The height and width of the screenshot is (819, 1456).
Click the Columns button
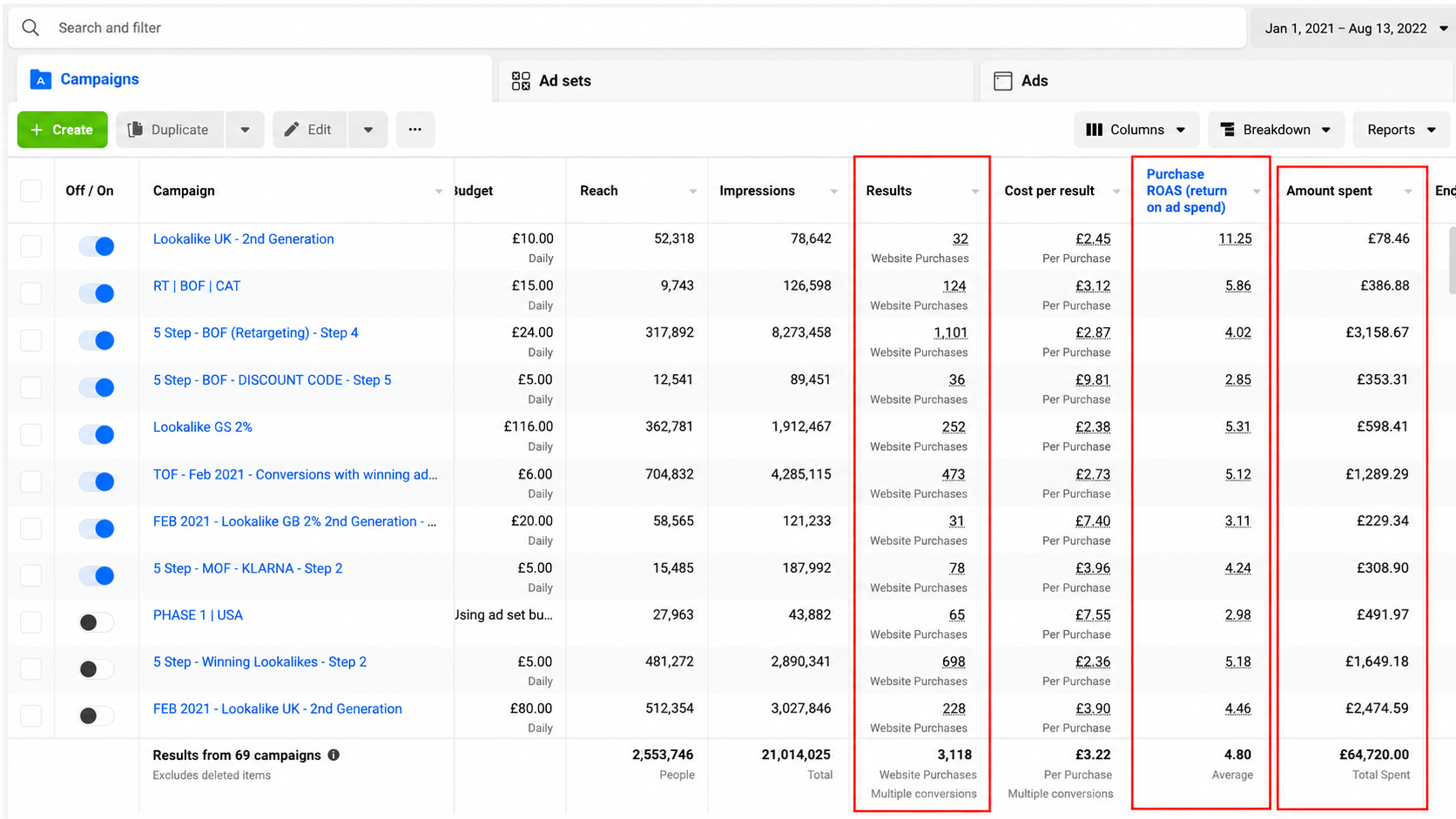1136,130
